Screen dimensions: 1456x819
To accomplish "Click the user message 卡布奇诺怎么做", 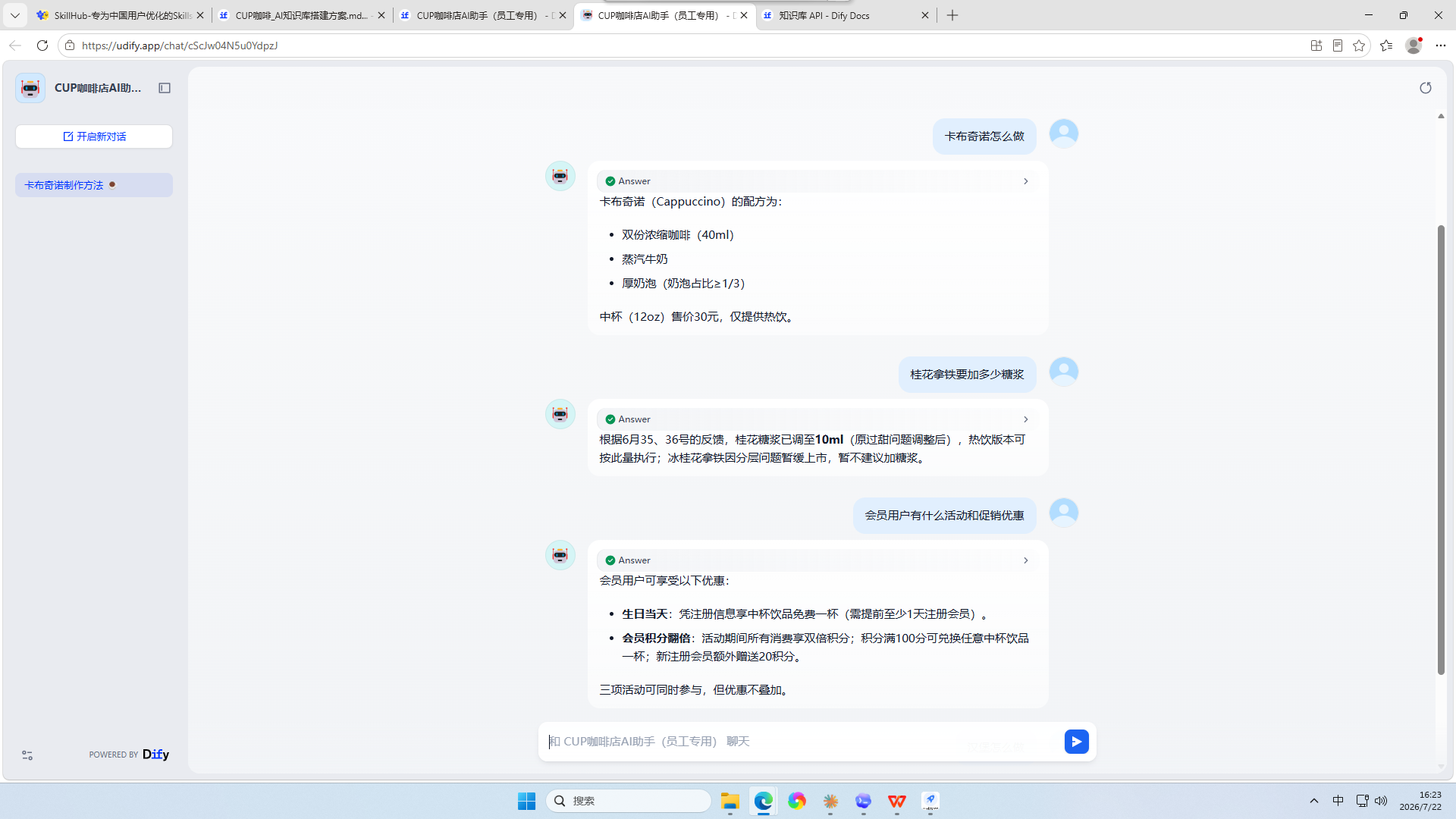I will [x=984, y=136].
